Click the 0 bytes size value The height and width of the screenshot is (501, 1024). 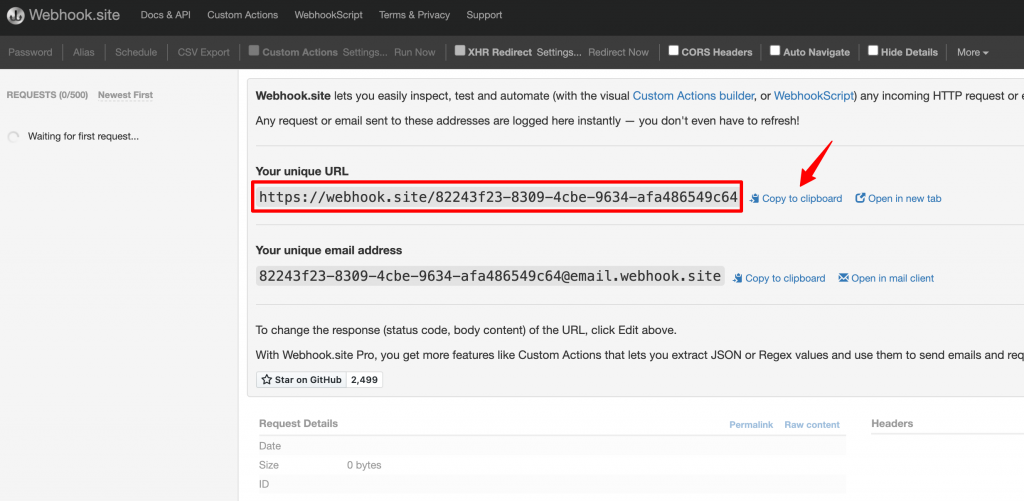tap(364, 465)
